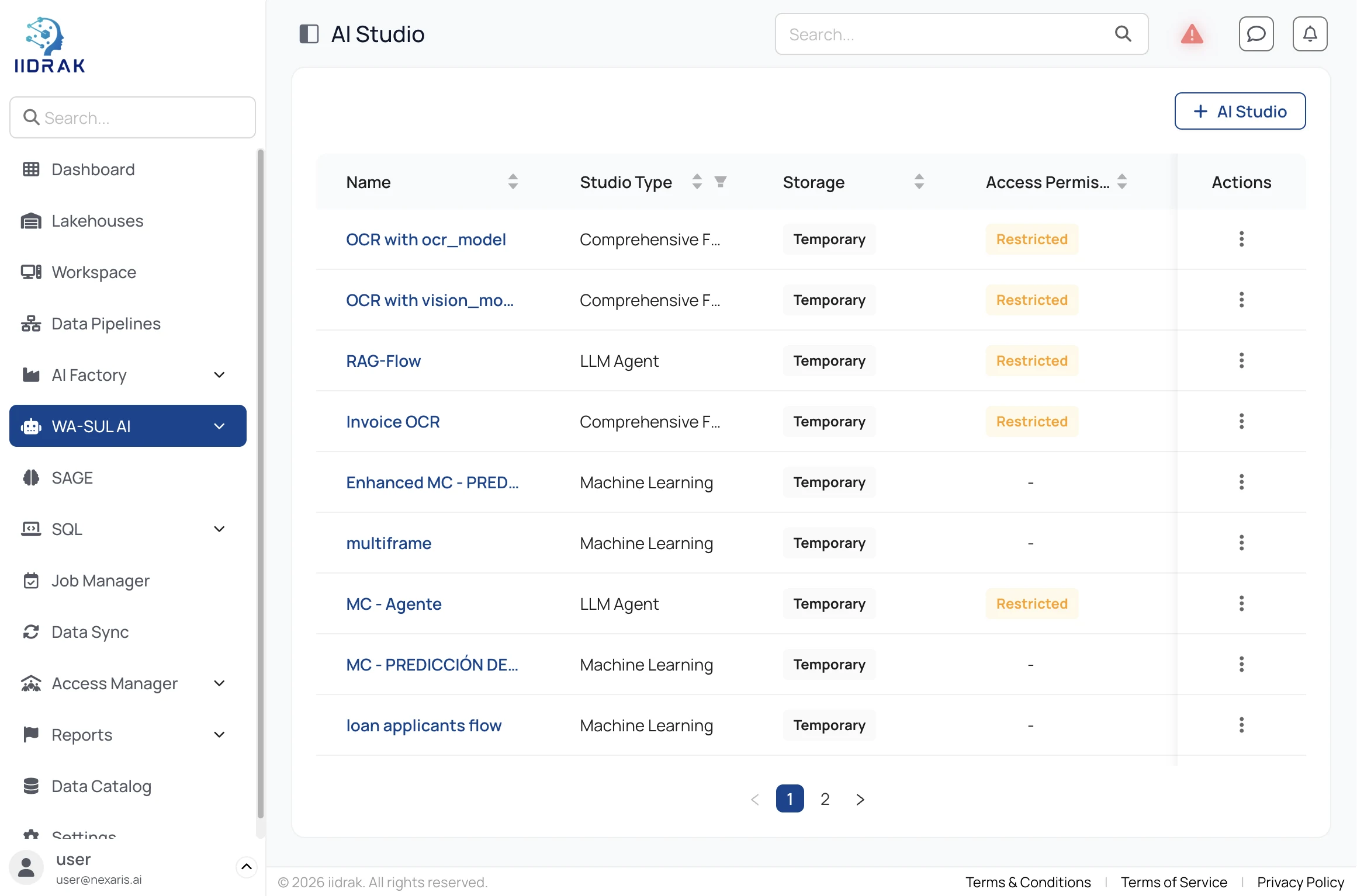Sort by Studio Type column arrows
1357x896 pixels.
pyautogui.click(x=697, y=182)
